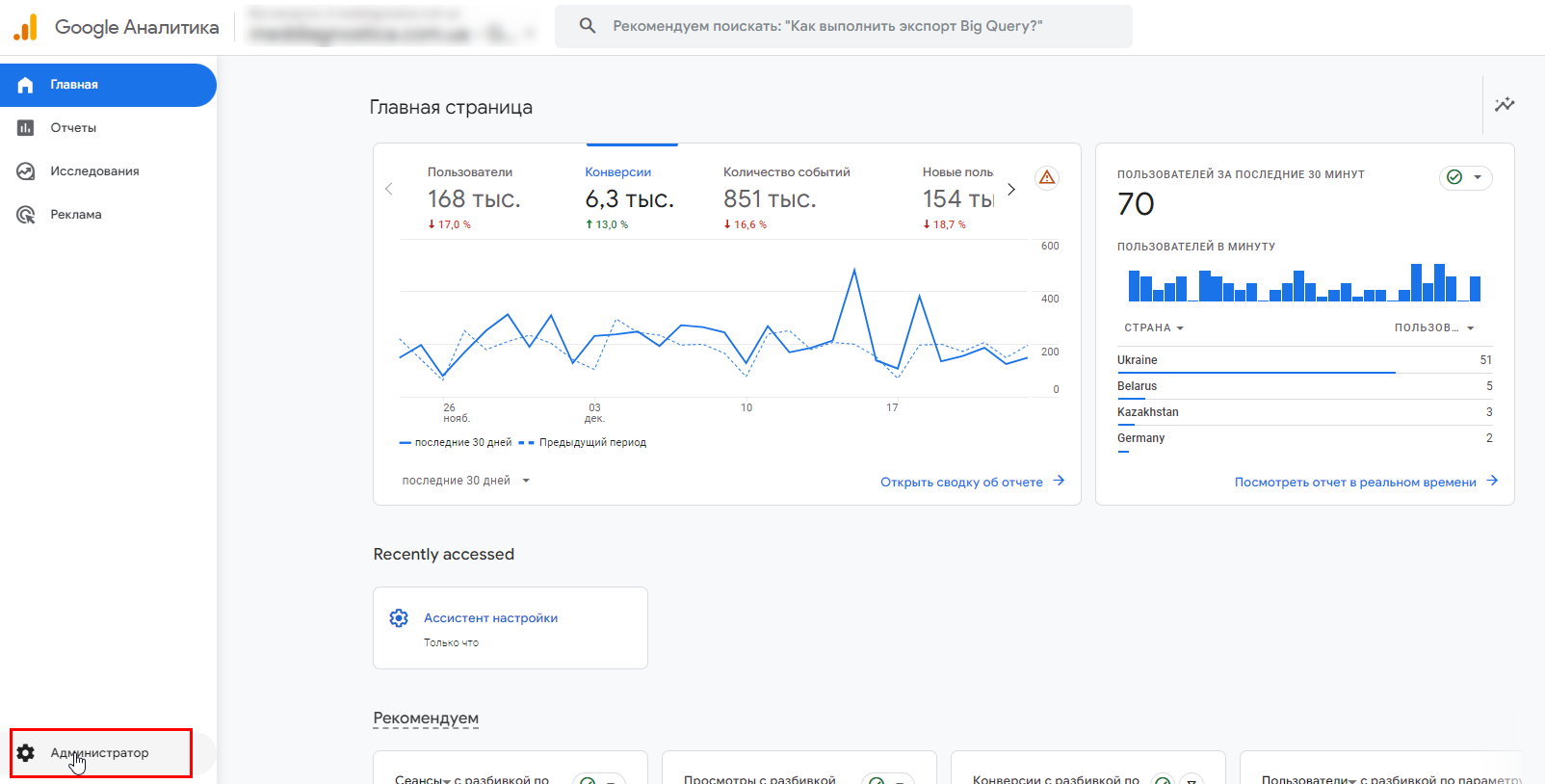
Task: Click the Recently accessed heading
Action: (444, 555)
